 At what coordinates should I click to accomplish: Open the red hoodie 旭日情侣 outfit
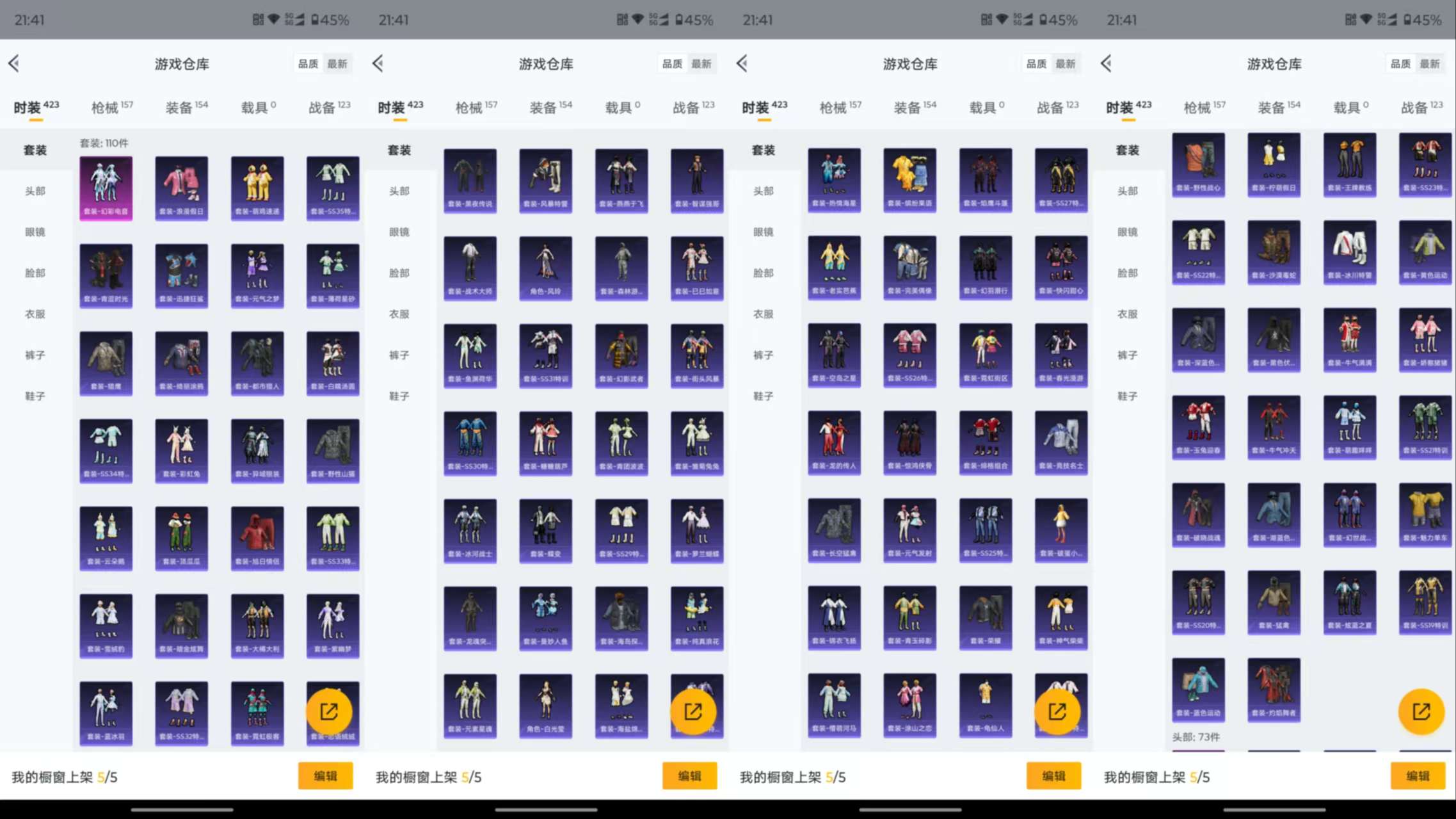click(257, 538)
